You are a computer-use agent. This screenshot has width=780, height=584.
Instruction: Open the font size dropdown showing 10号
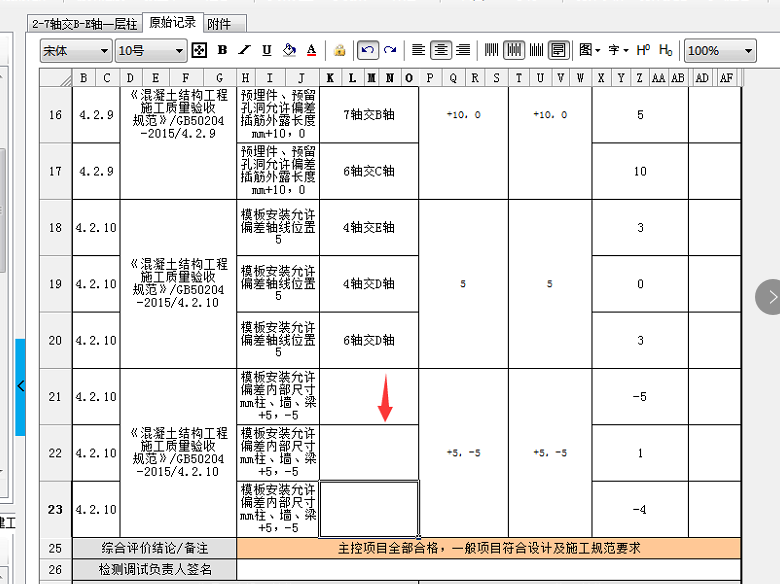click(x=151, y=50)
